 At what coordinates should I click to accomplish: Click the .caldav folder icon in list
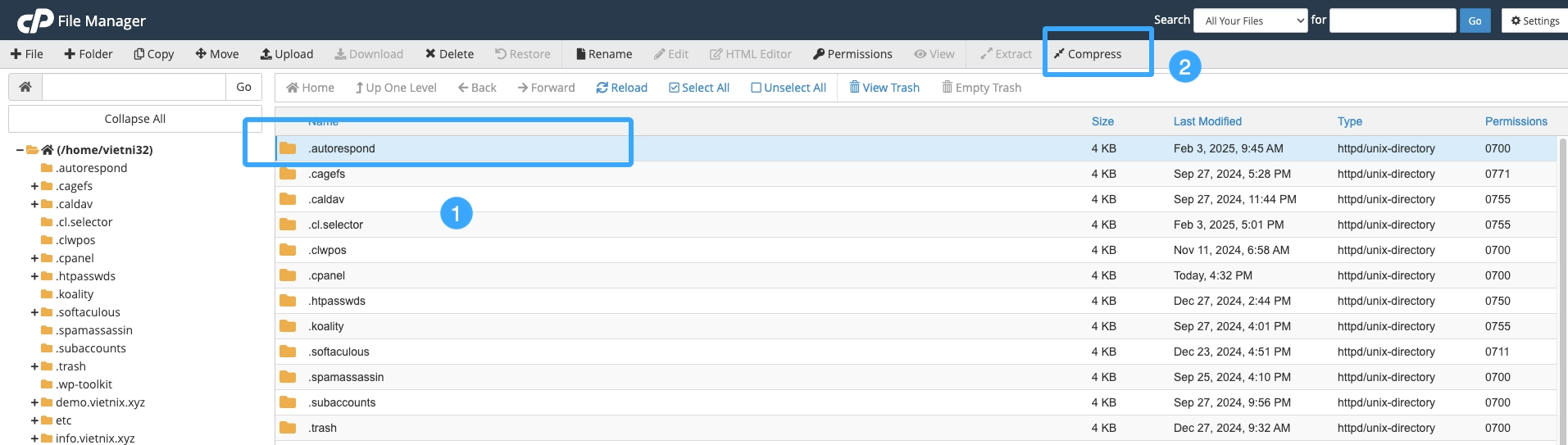(288, 199)
